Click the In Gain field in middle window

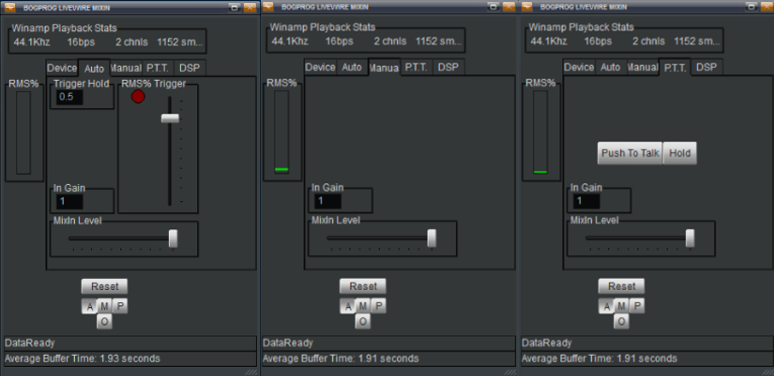point(328,201)
